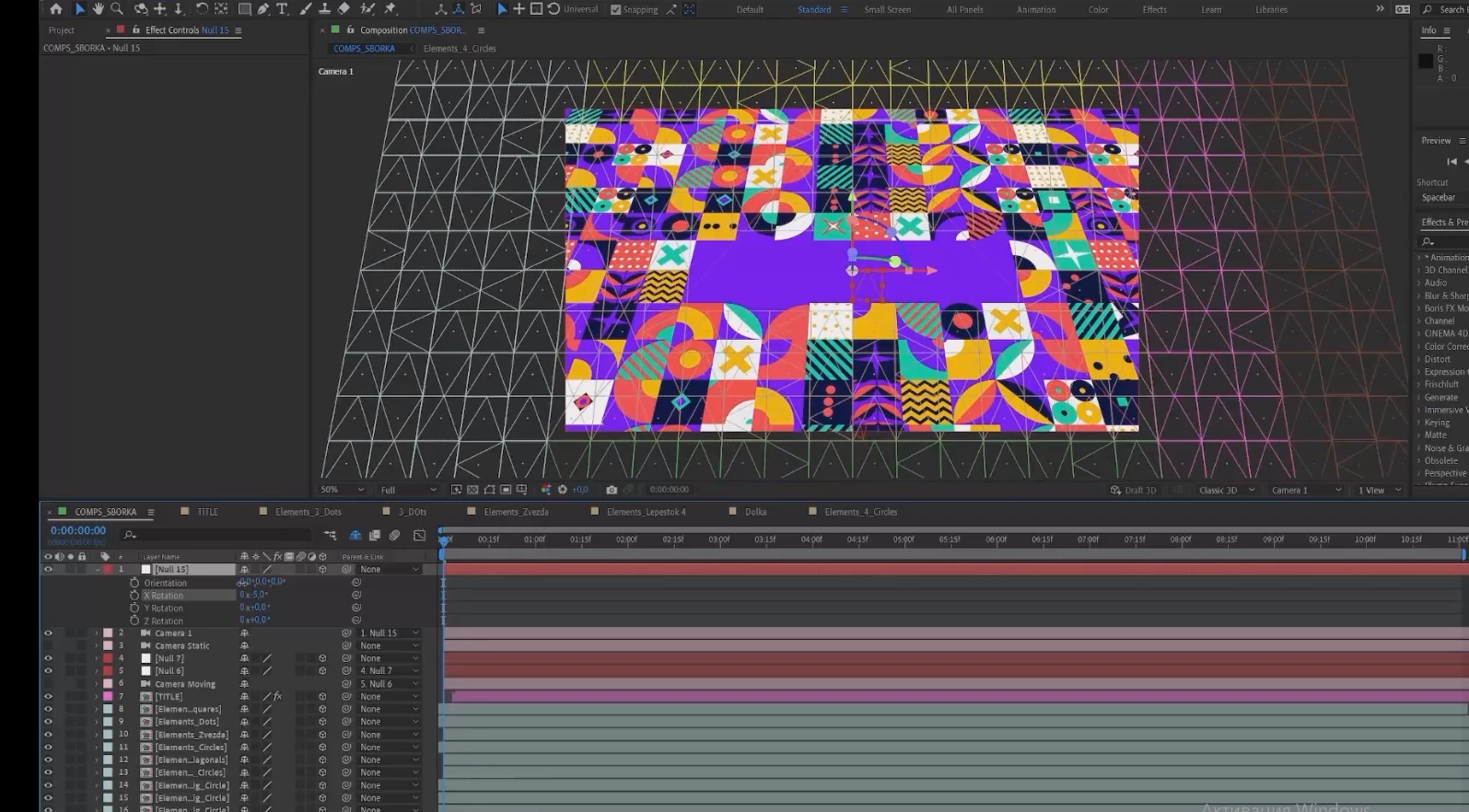This screenshot has height=812, width=1469.
Task: Open the Project panel tab
Action: tap(62, 30)
